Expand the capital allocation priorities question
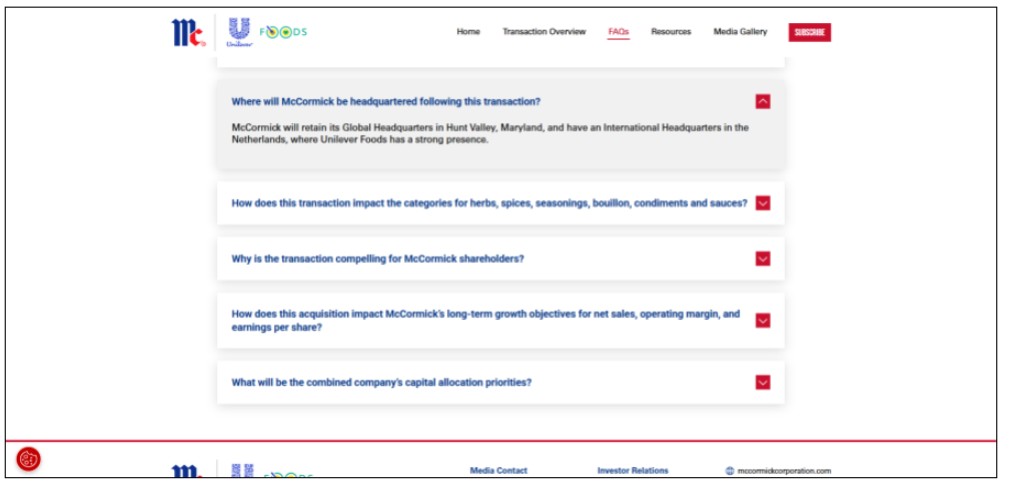 763,382
